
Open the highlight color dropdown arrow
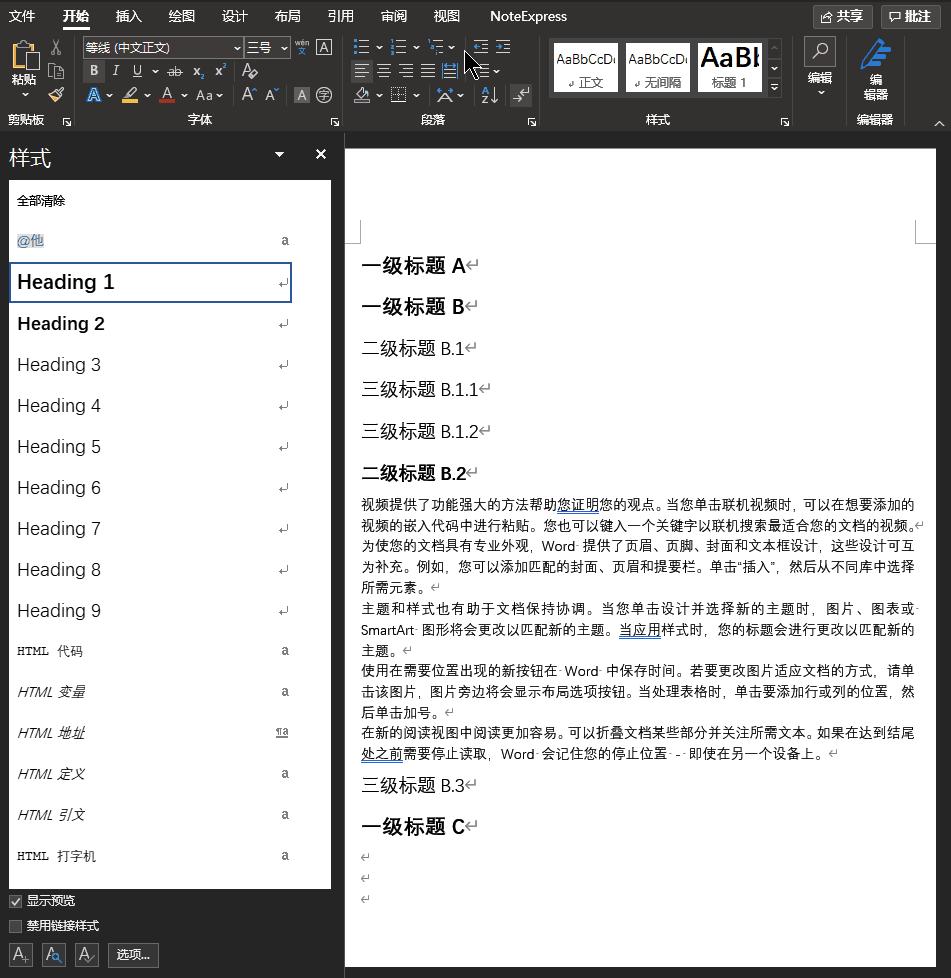coord(148,95)
